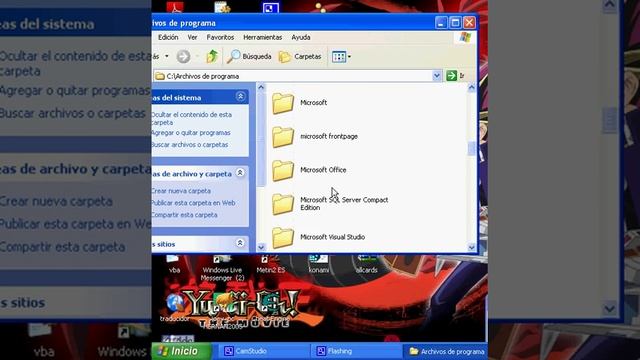Image resolution: width=640 pixels, height=360 pixels.
Task: Click the Inicio start button
Action: point(181,351)
